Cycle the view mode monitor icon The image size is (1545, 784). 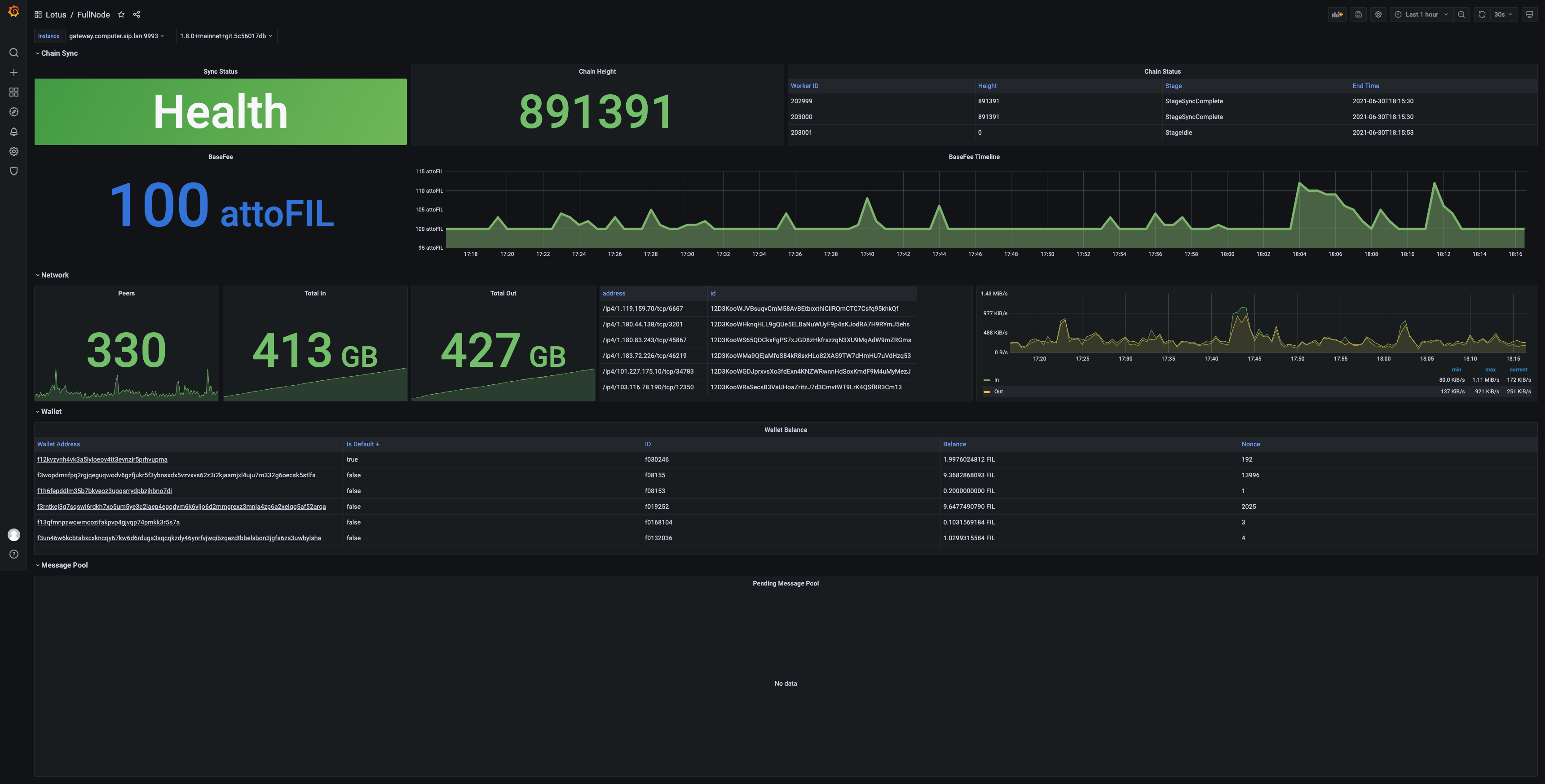[x=1529, y=14]
